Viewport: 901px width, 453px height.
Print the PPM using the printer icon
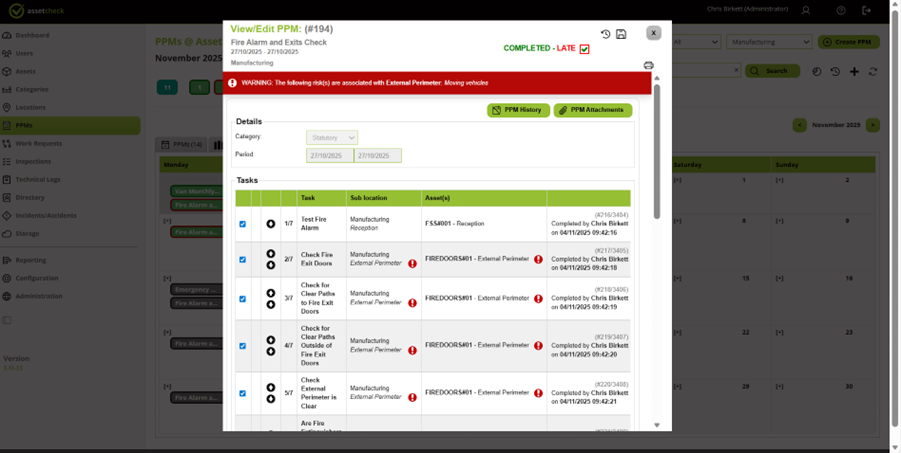click(x=648, y=66)
